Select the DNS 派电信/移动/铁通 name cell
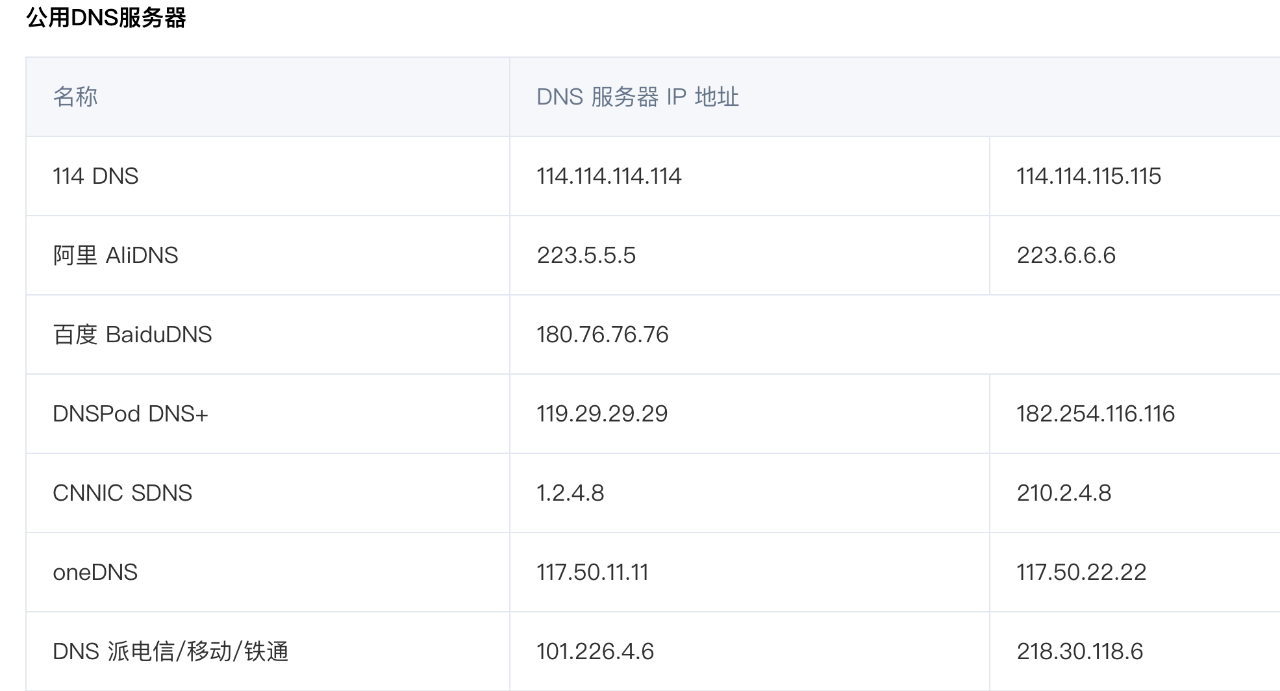Image resolution: width=1280 pixels, height=691 pixels. point(171,652)
